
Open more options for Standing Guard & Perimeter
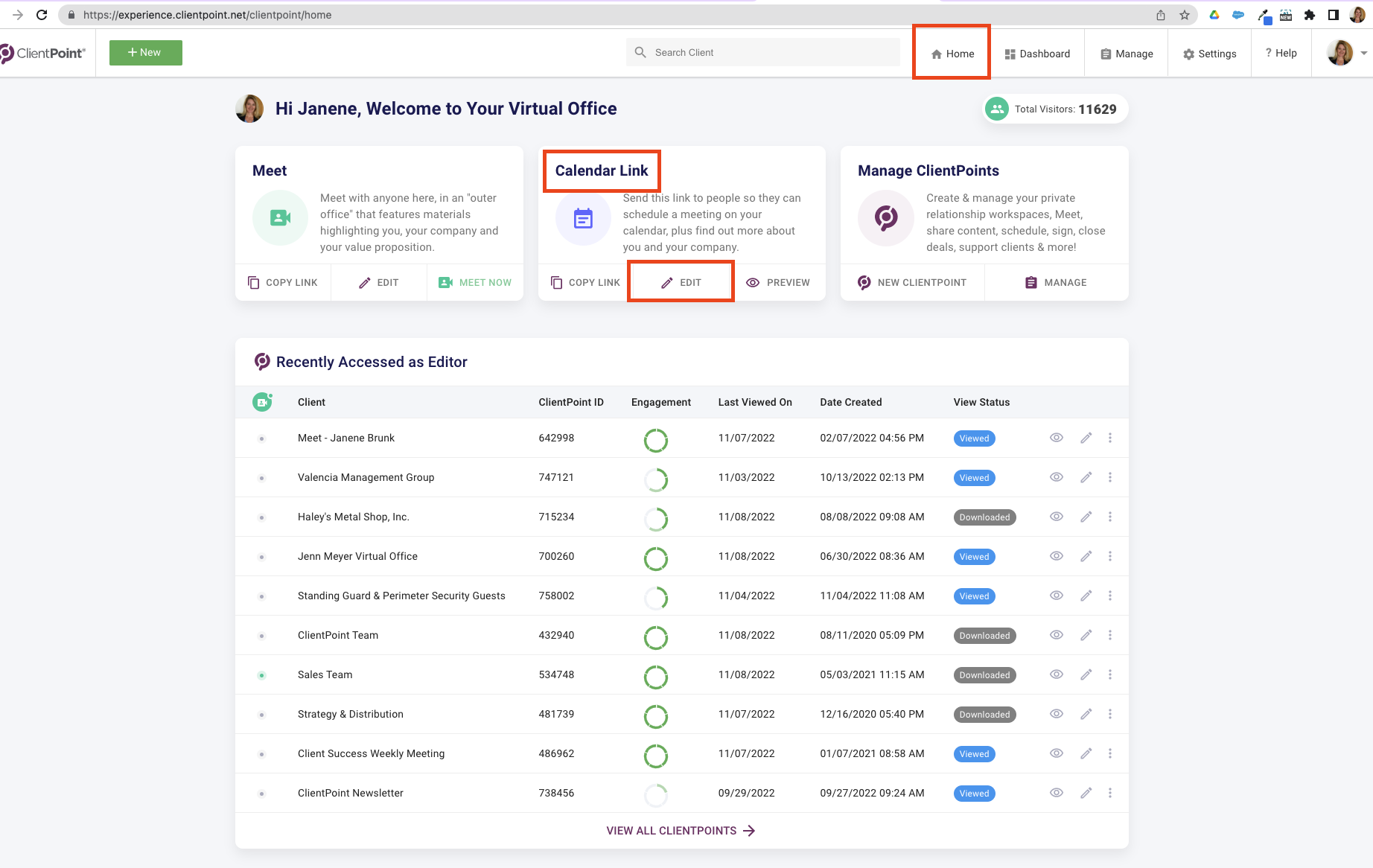(1110, 596)
